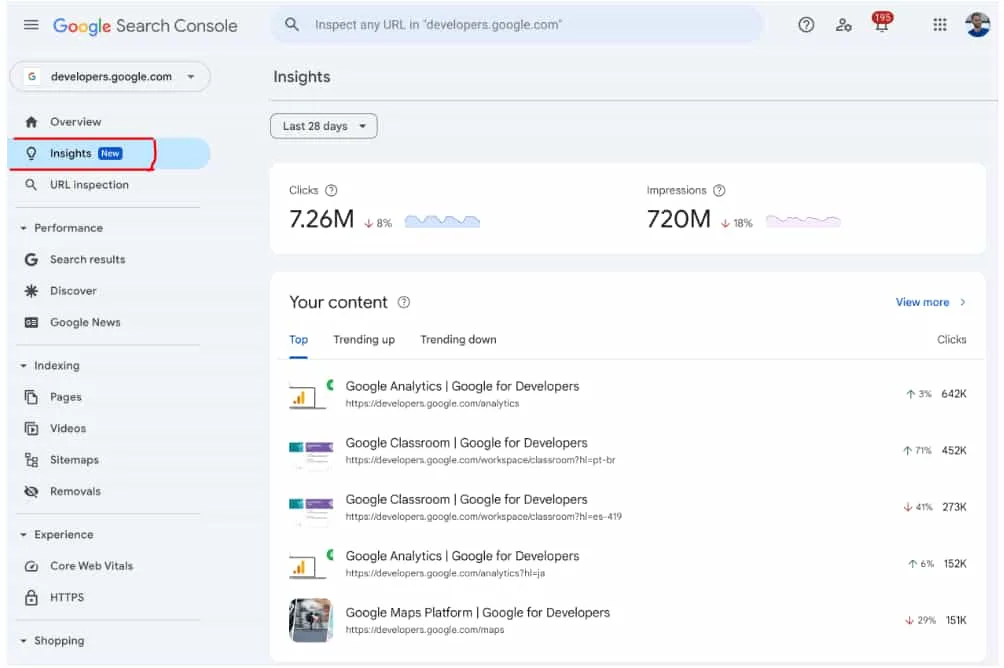Switch to the Trending up tab

(x=364, y=340)
